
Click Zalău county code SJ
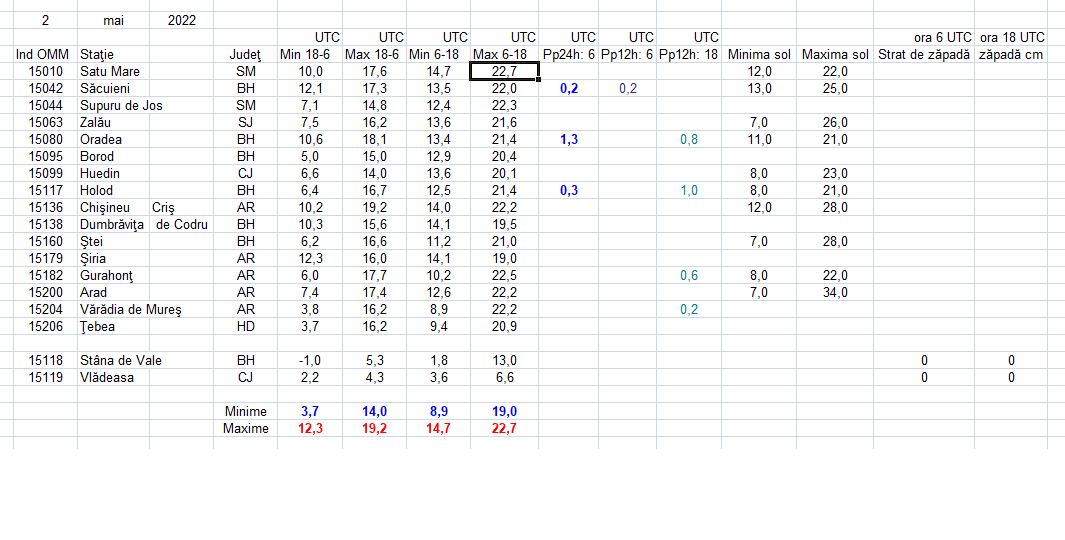245,122
